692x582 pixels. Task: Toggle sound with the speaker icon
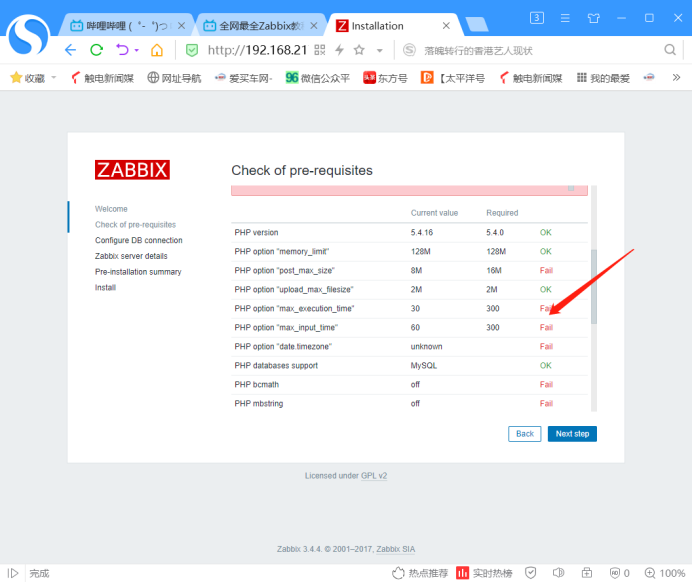[558, 573]
